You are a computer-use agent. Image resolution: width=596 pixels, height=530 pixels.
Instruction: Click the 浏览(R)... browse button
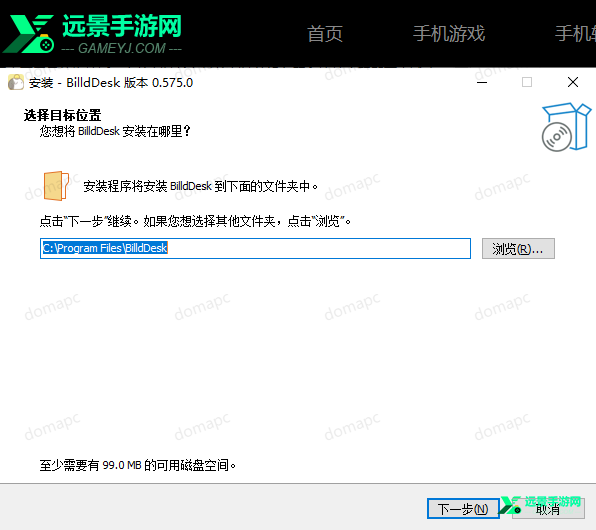(x=518, y=249)
